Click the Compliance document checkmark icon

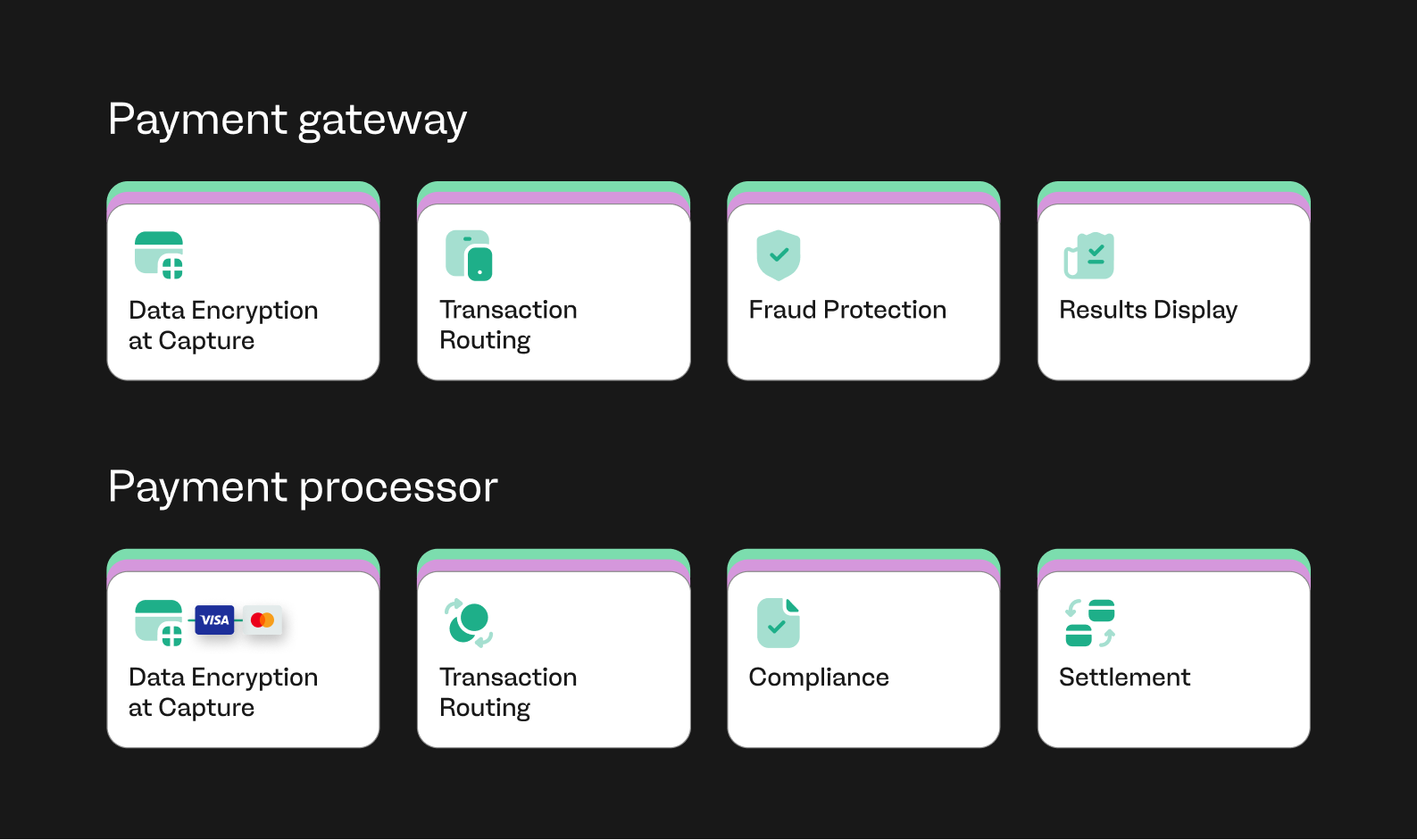(x=779, y=622)
